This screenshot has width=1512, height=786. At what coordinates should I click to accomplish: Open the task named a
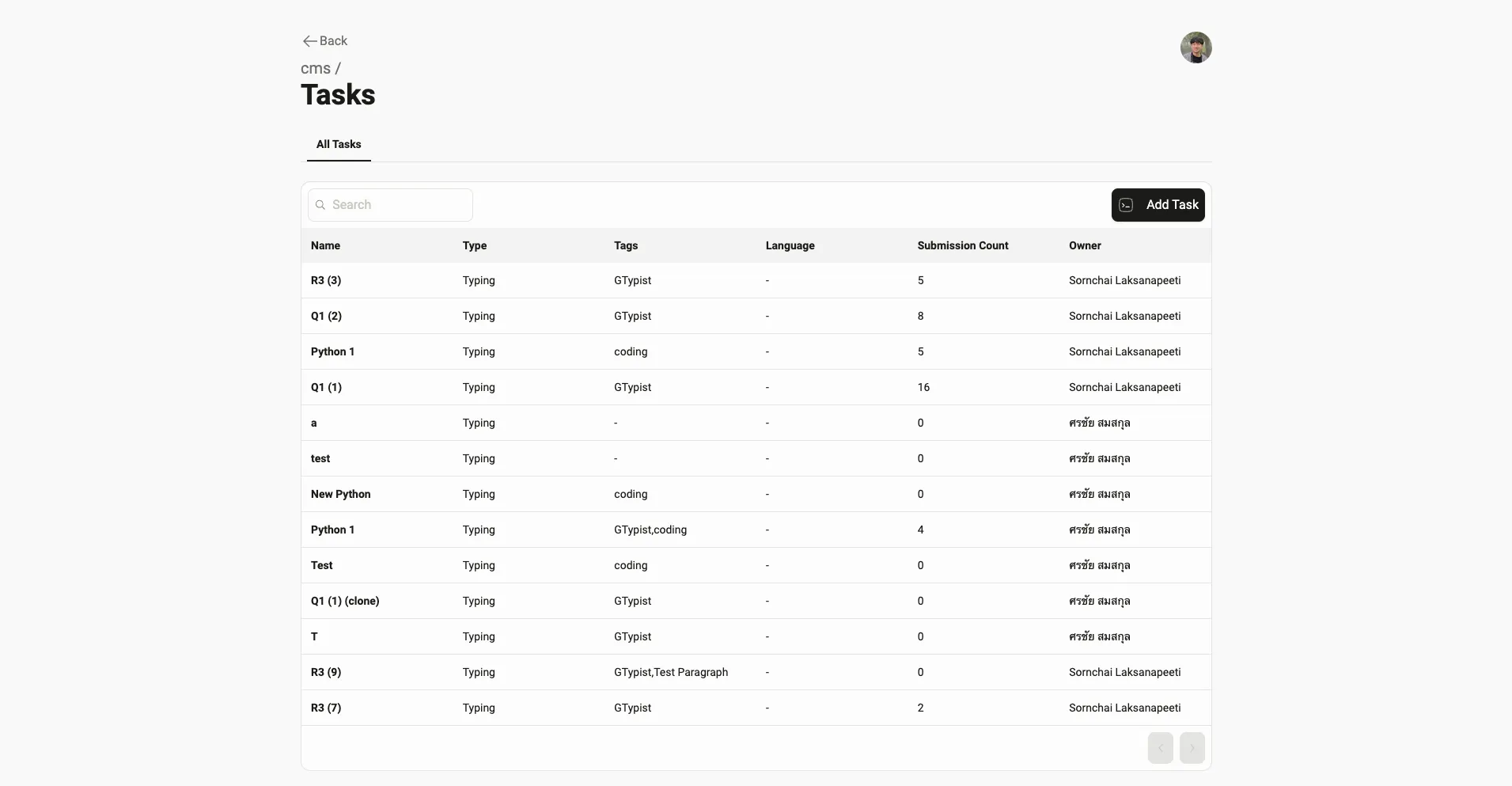coord(314,423)
